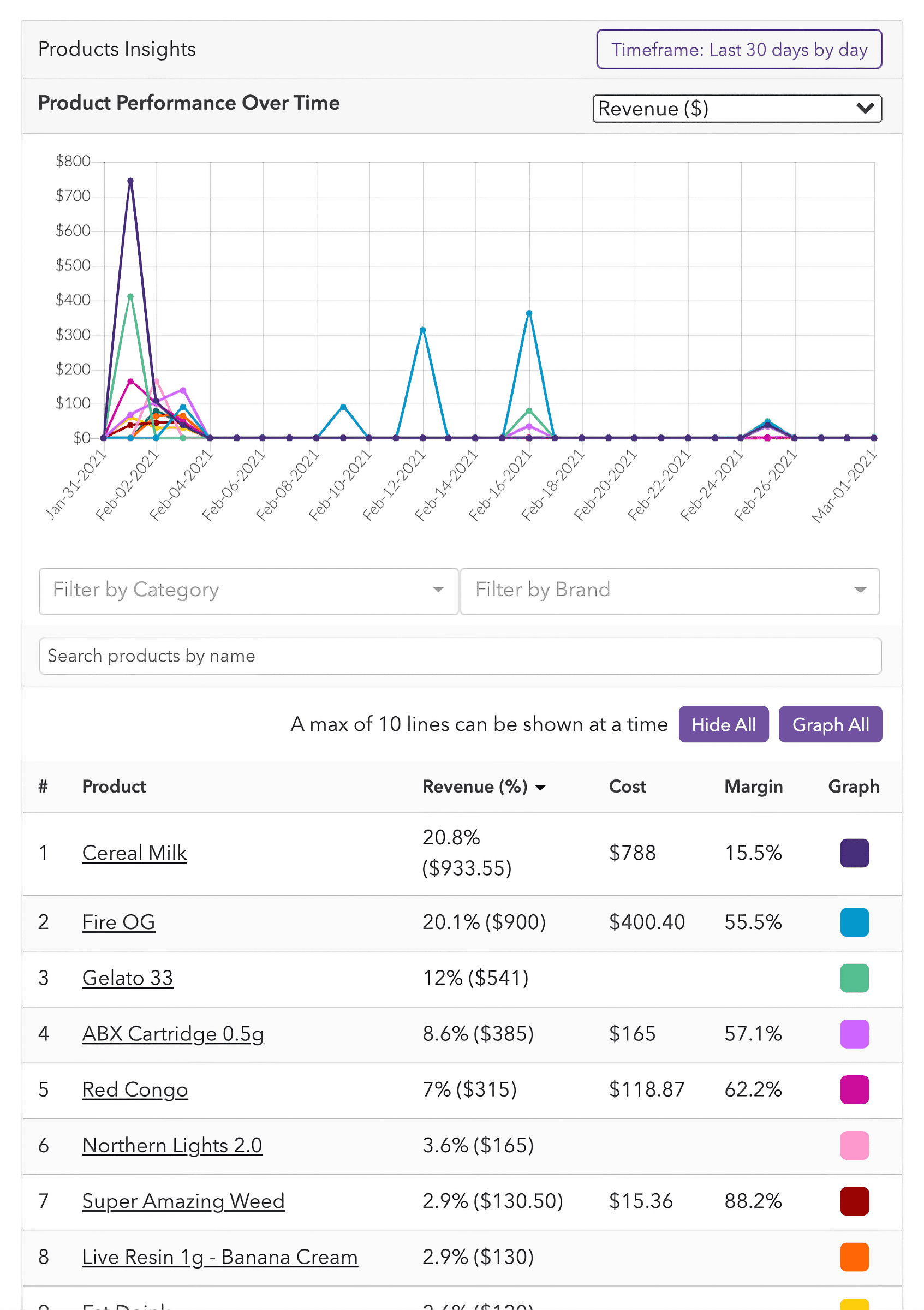The width and height of the screenshot is (924, 1310).
Task: Open the Fire OG product page
Action: pyautogui.click(x=118, y=922)
